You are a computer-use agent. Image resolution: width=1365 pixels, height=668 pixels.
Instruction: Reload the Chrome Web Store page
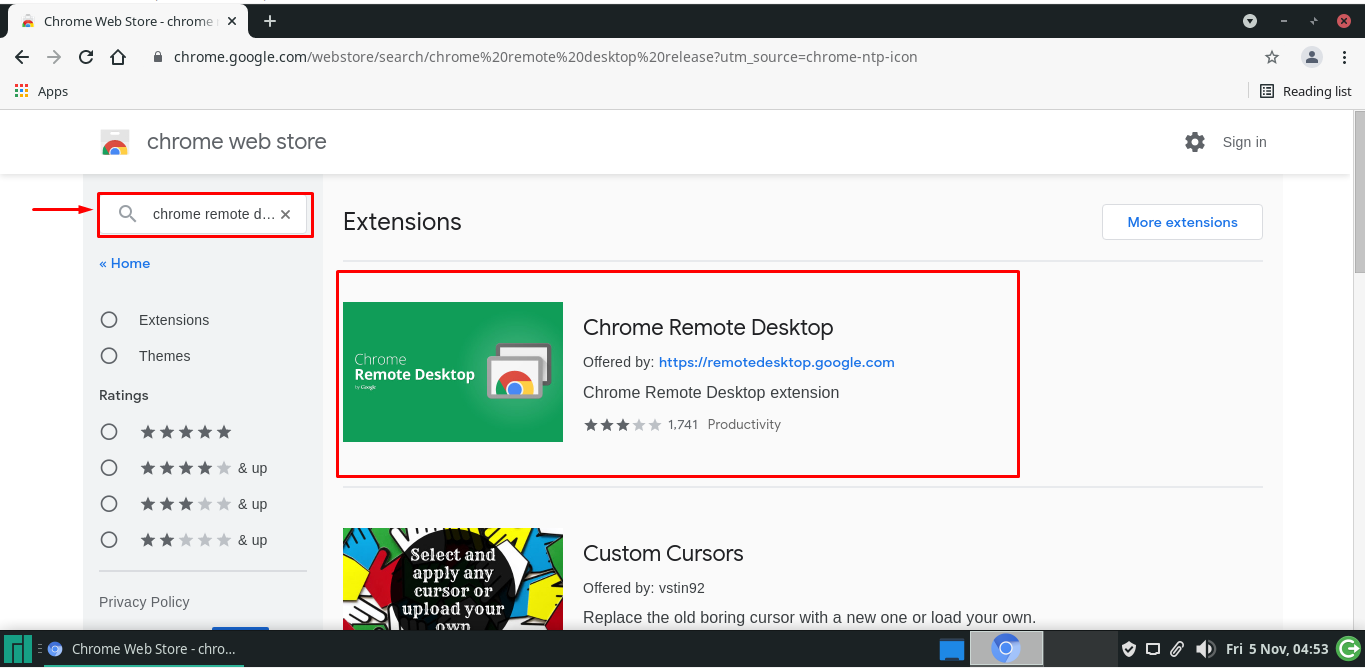[86, 57]
